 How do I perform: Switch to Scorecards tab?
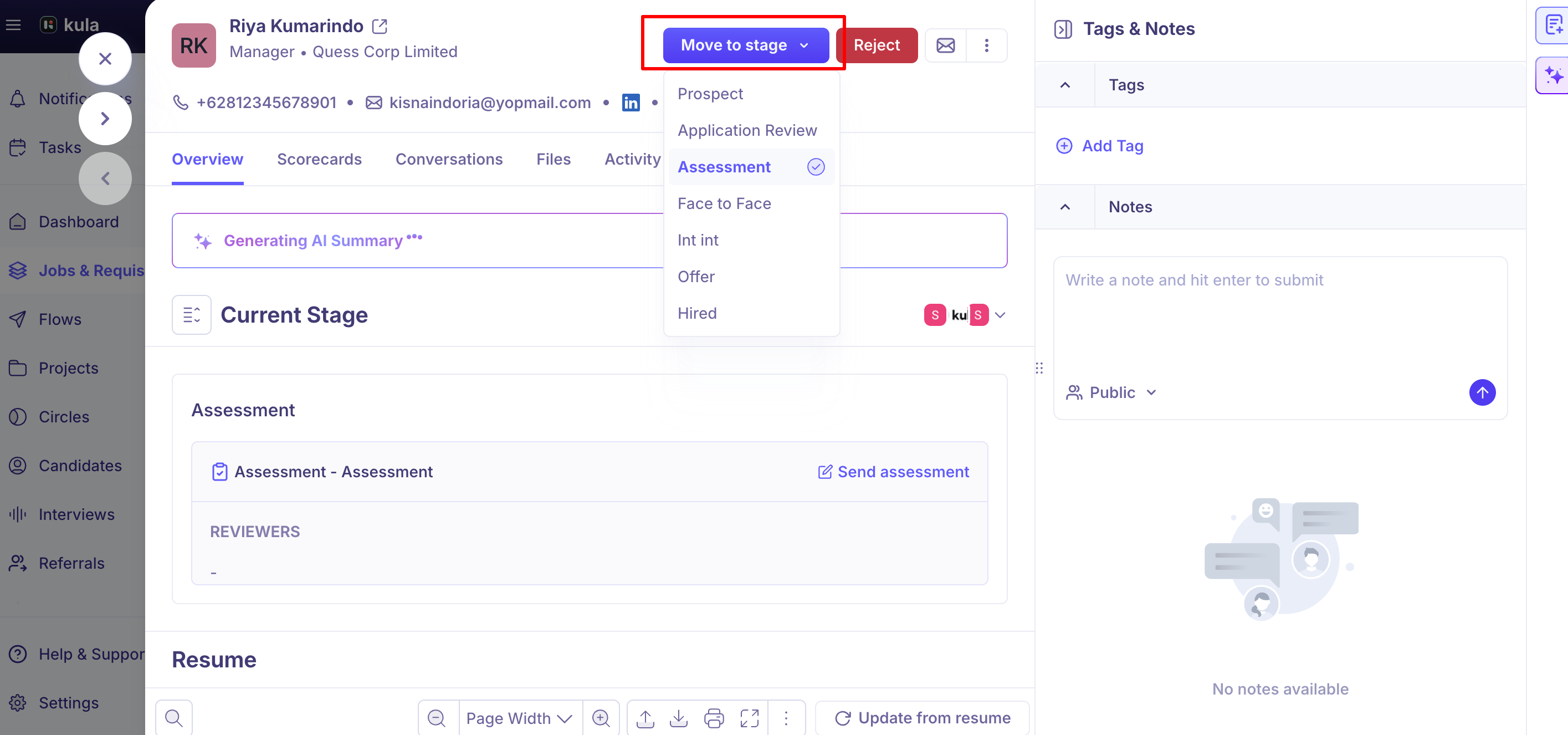(319, 159)
